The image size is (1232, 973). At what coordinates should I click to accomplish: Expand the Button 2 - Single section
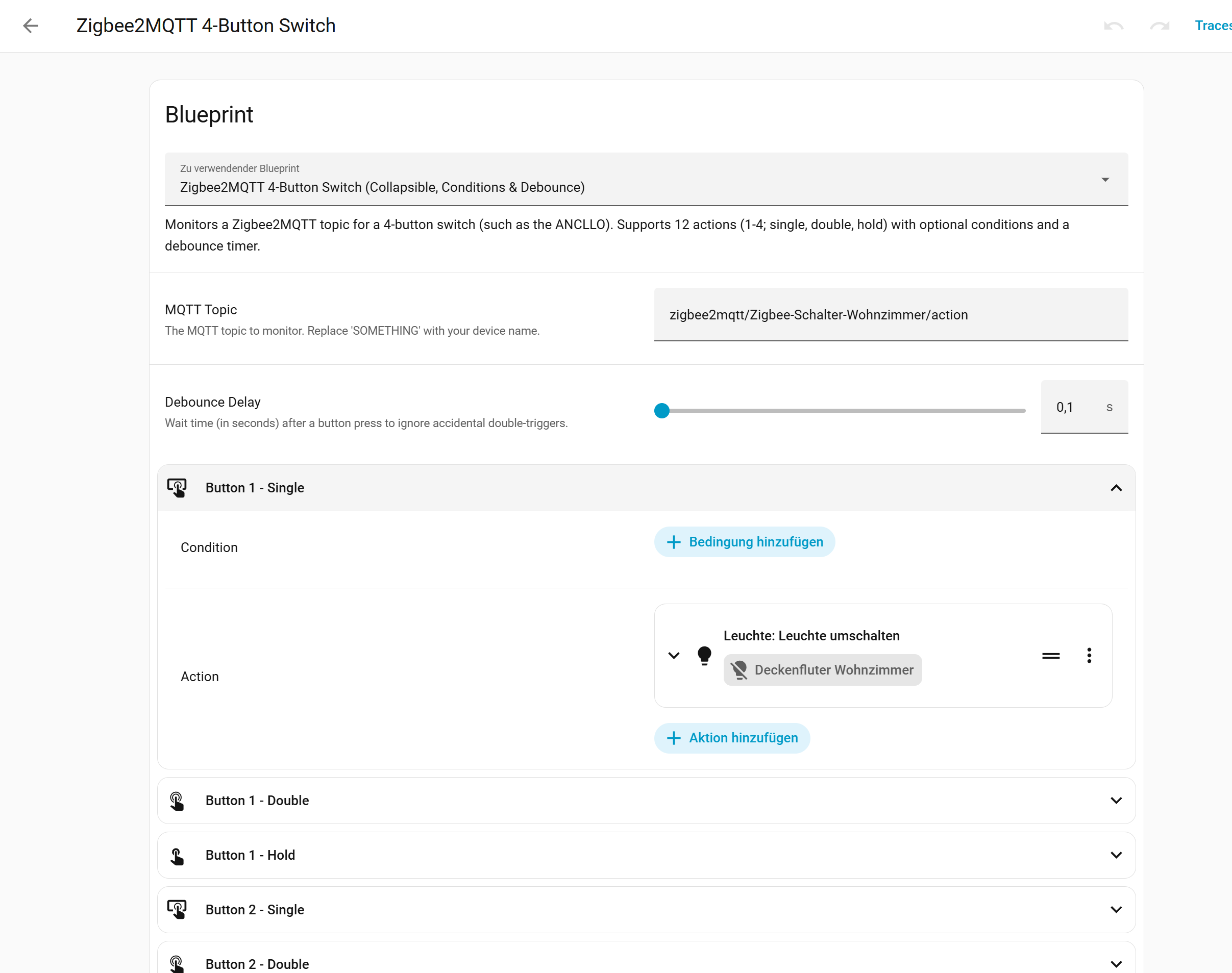click(1116, 910)
